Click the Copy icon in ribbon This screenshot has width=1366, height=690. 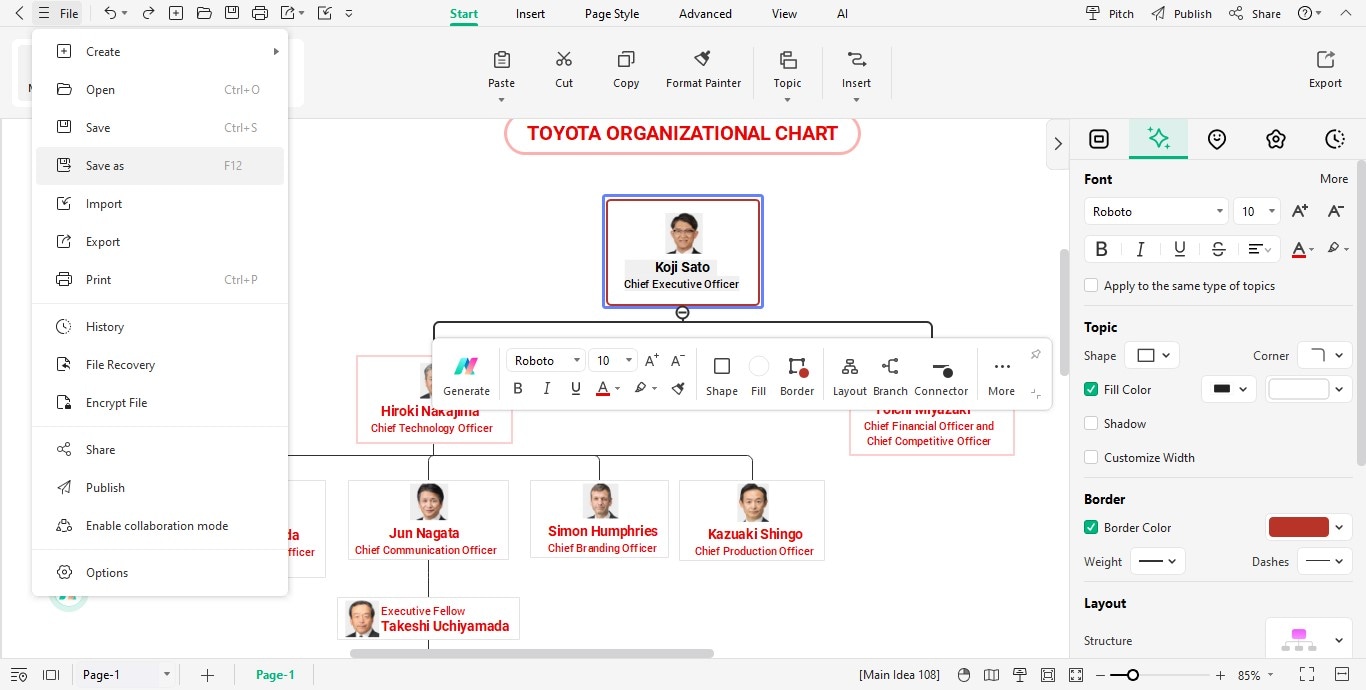pos(626,59)
